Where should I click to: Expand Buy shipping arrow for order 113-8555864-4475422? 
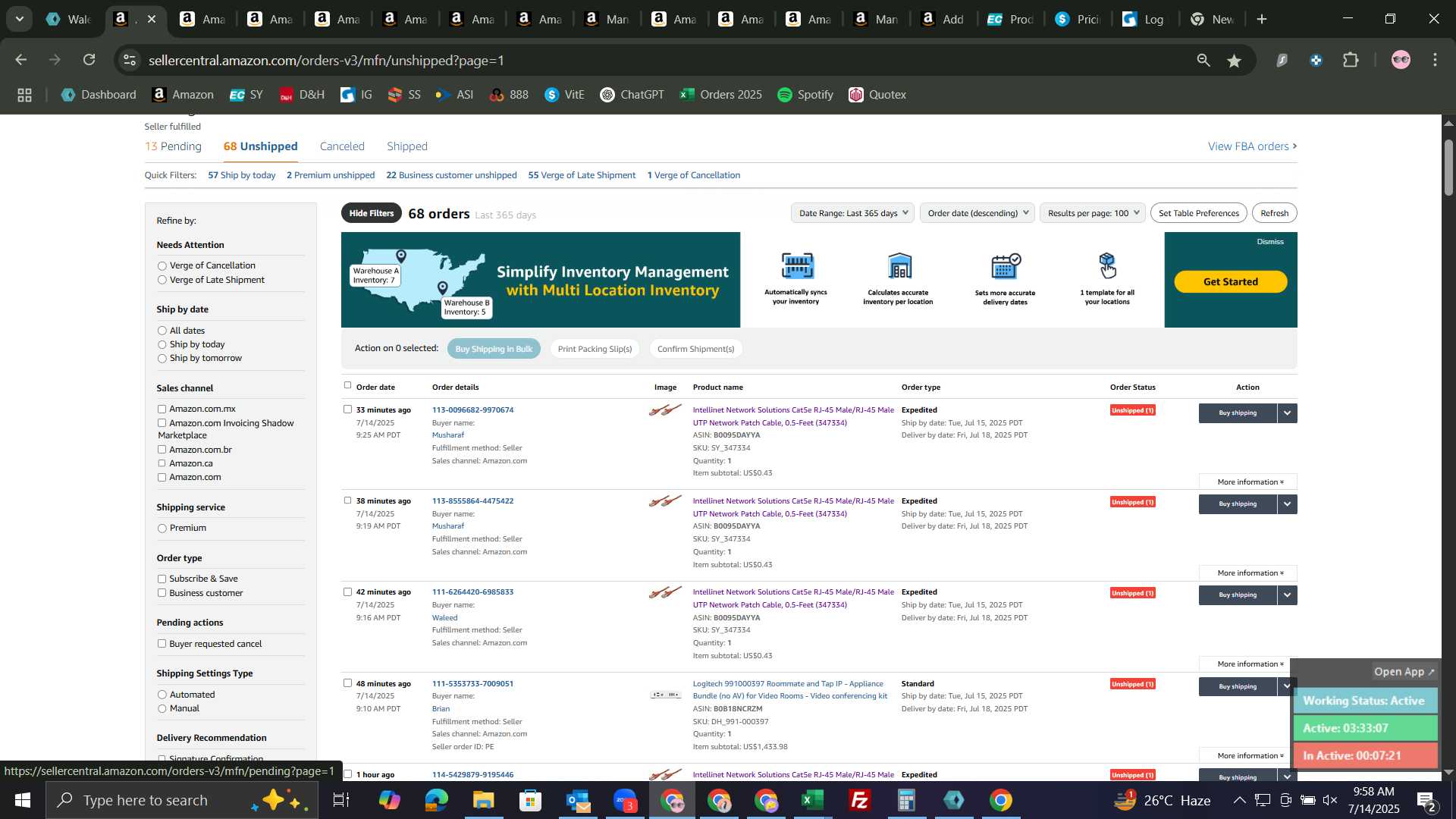[1287, 504]
